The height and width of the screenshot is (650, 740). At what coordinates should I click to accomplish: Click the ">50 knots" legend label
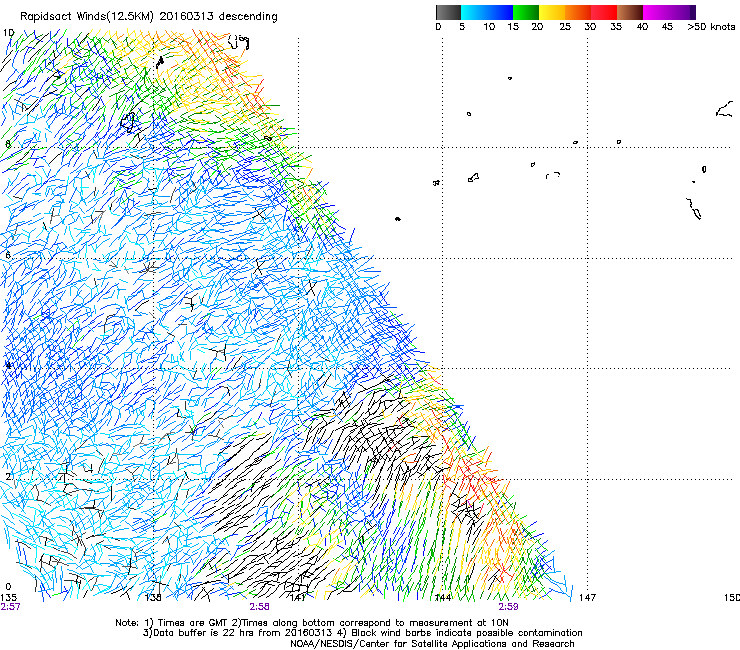point(711,27)
